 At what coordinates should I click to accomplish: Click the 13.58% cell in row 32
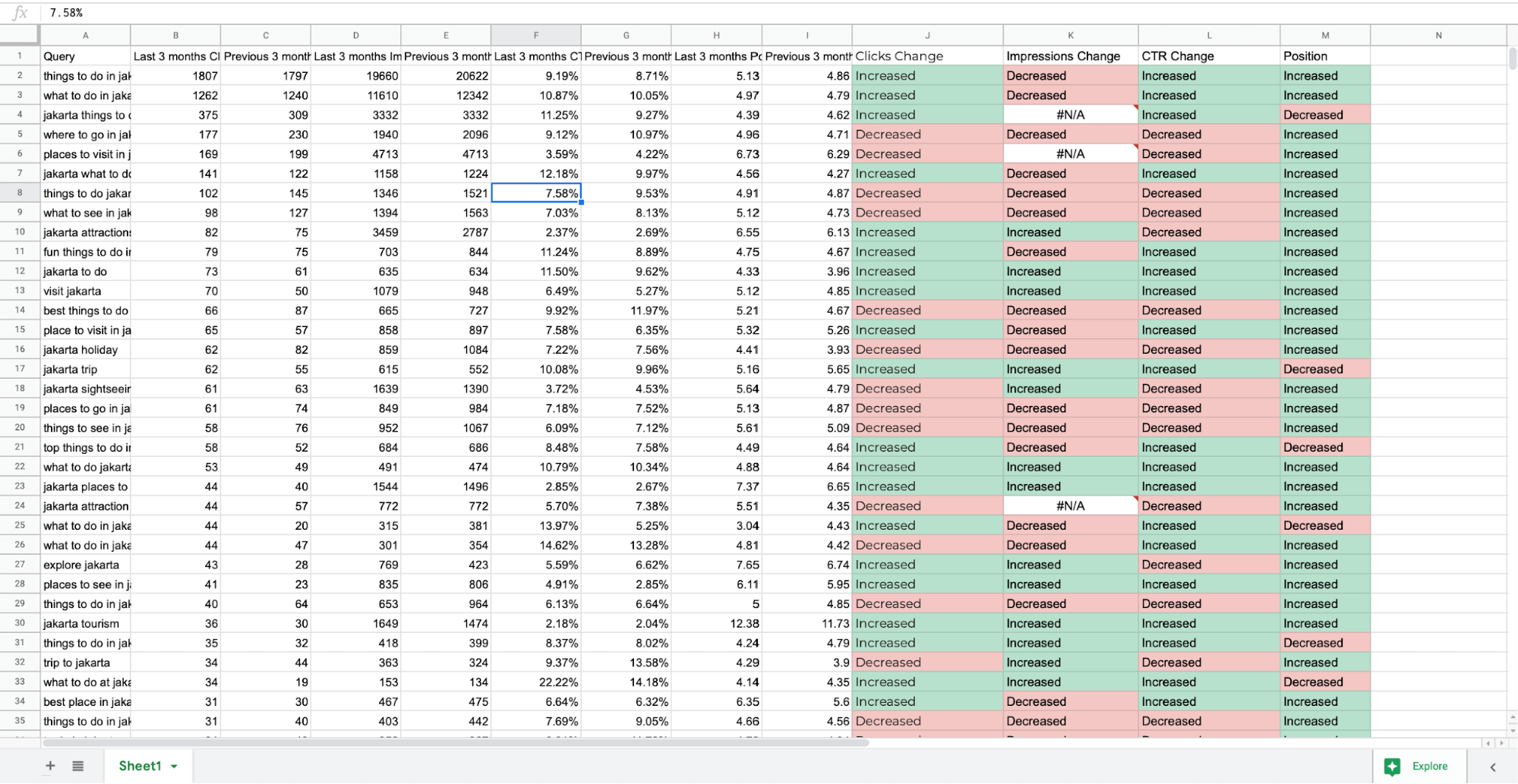(626, 663)
